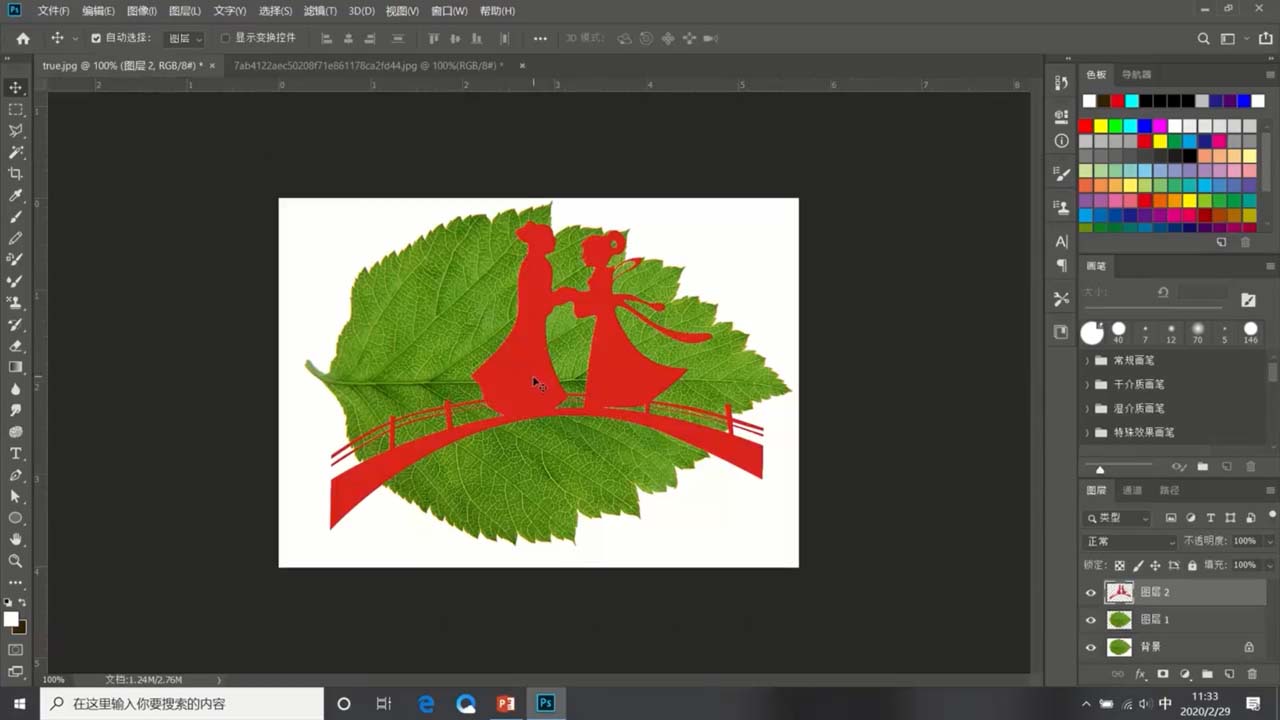The image size is (1280, 720).
Task: Click the delete layer trash icon
Action: (1252, 674)
